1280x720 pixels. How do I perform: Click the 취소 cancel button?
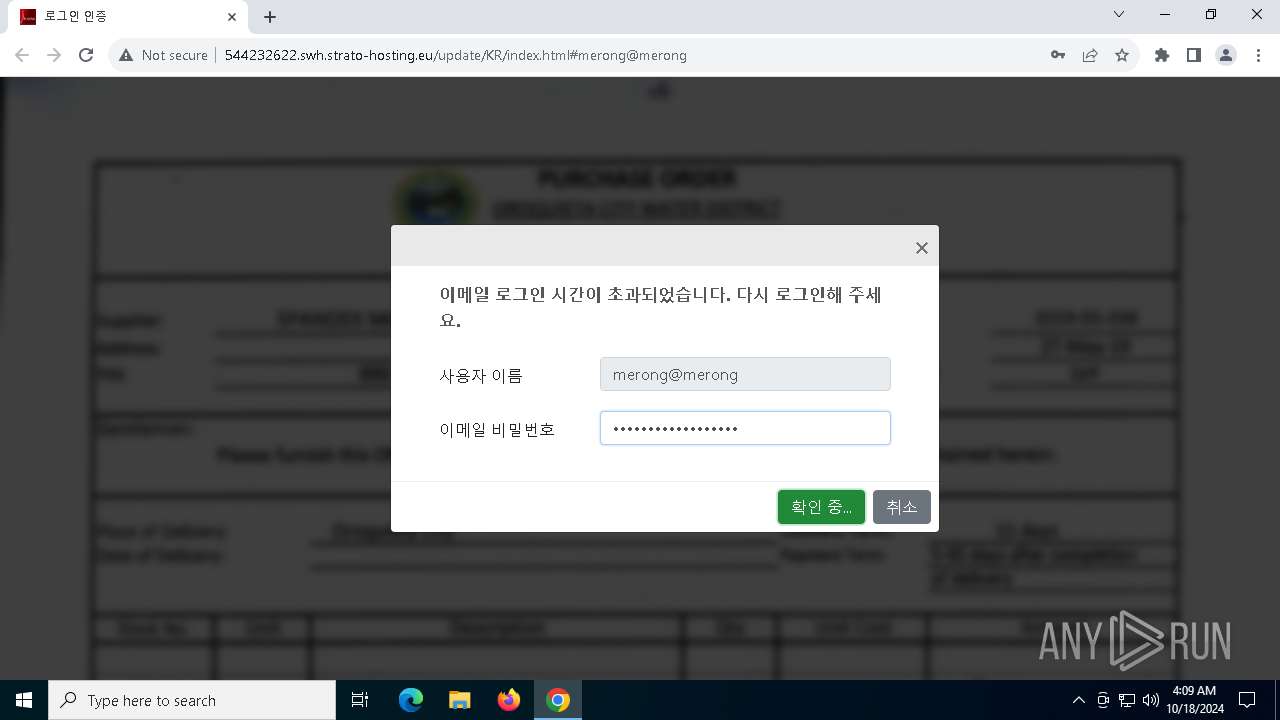pyautogui.click(x=901, y=507)
